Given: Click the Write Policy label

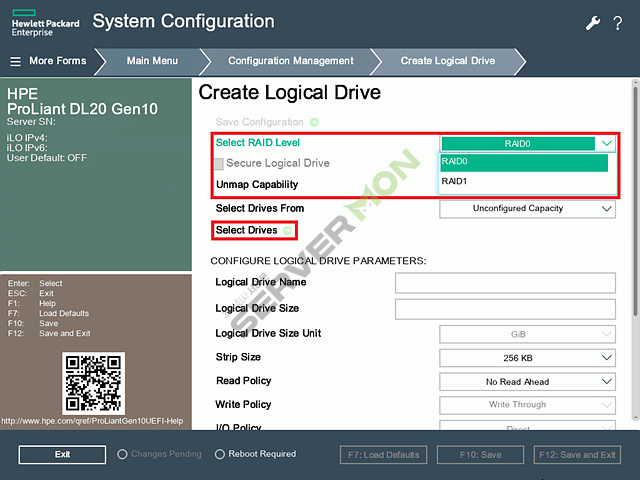Looking at the screenshot, I should [243, 404].
